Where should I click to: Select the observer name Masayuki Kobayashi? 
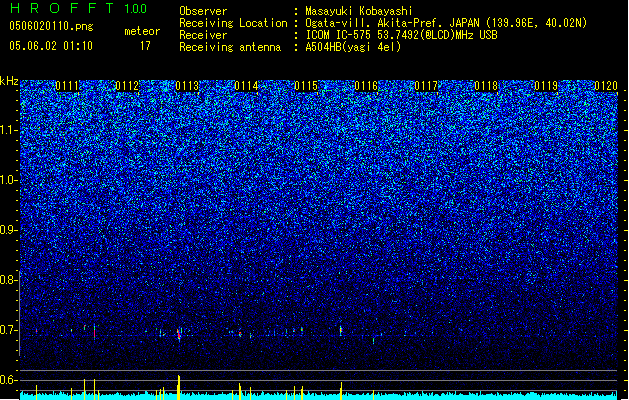tap(359, 11)
